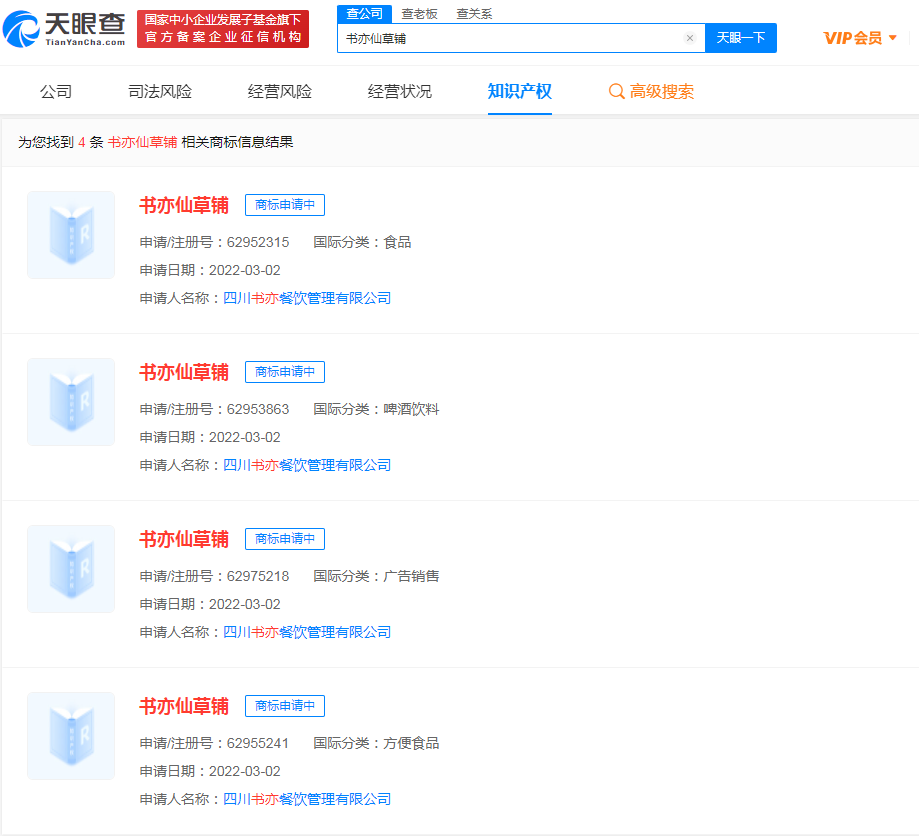919x836 pixels.
Task: Select registration number 62955241 text
Action: pos(258,743)
